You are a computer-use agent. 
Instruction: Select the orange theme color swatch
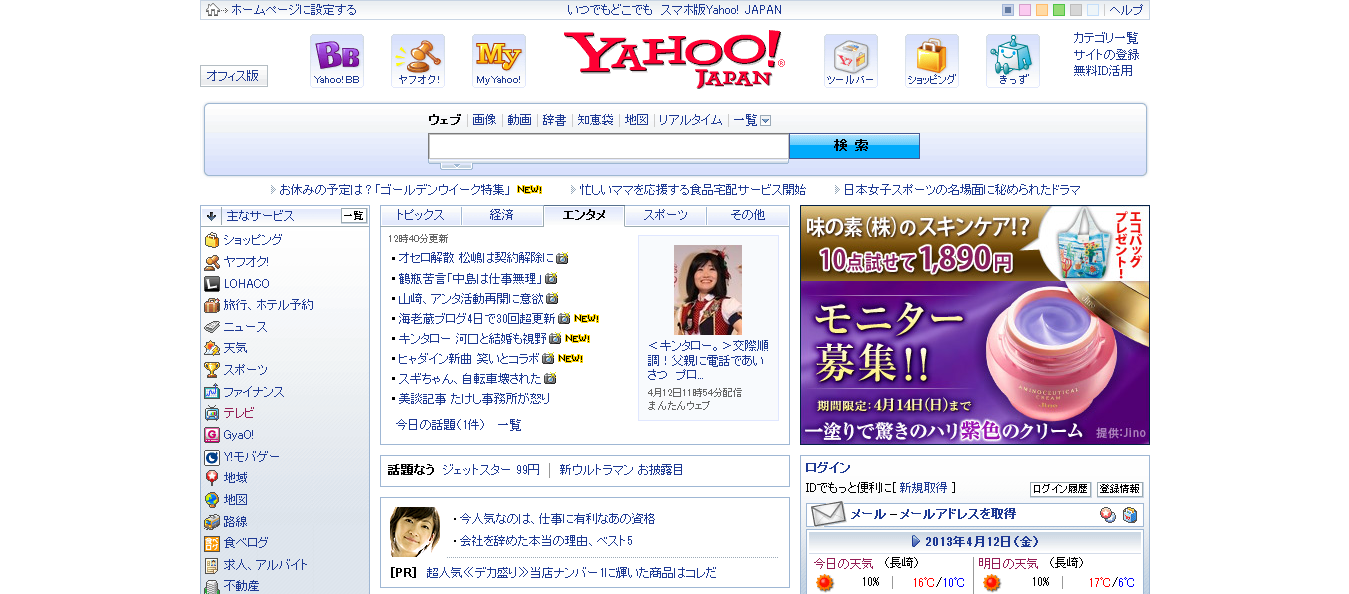tap(1042, 10)
